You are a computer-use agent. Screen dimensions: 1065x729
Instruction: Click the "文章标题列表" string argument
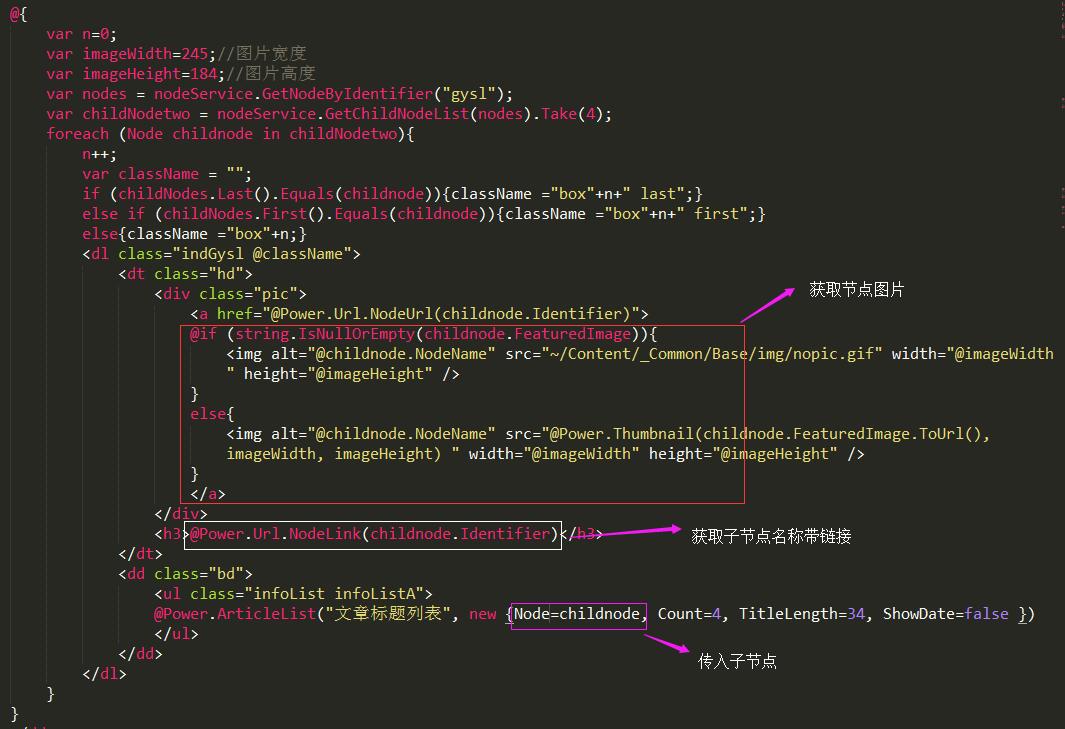pyautogui.click(x=390, y=614)
